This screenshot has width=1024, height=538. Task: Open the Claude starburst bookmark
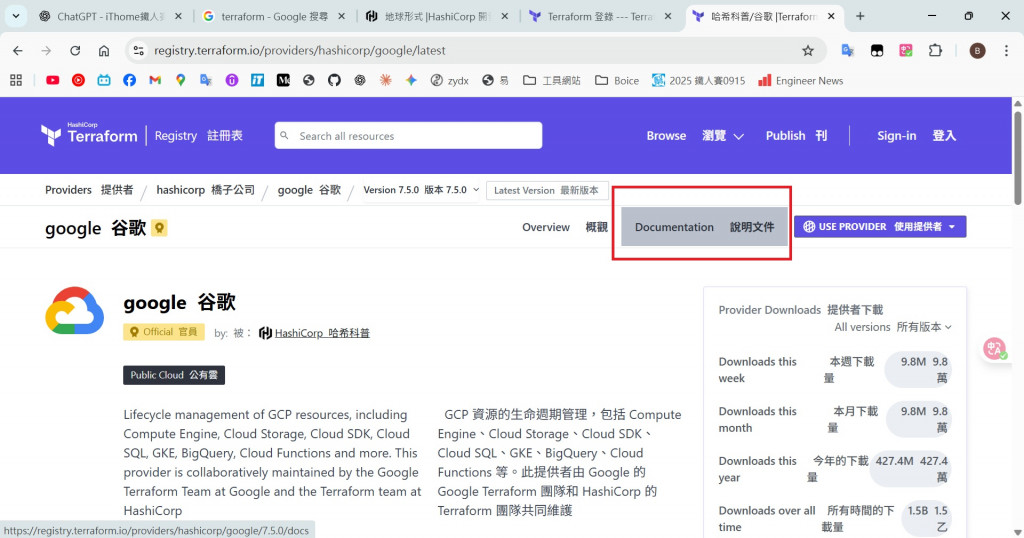pos(385,80)
